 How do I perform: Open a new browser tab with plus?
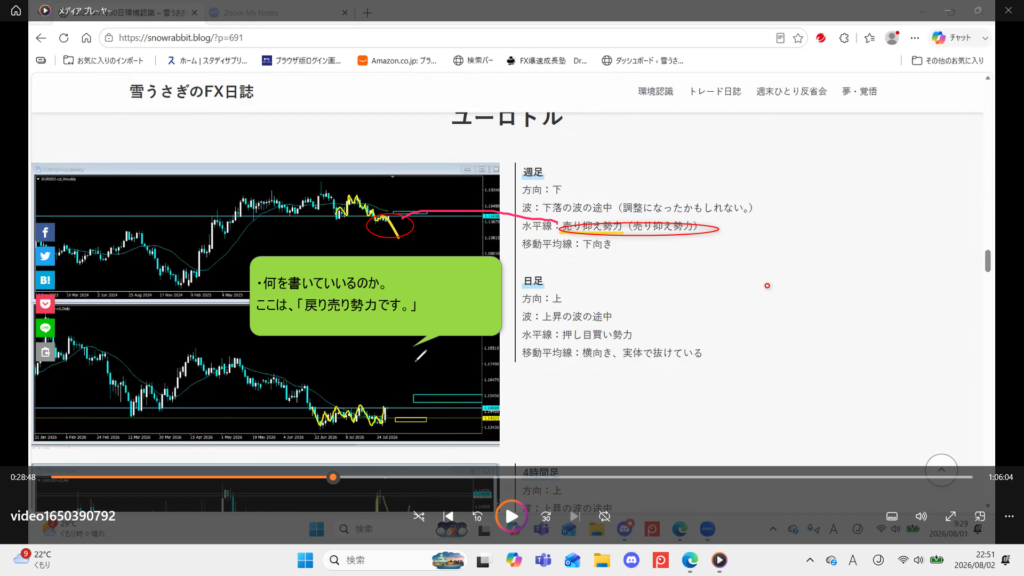click(367, 12)
